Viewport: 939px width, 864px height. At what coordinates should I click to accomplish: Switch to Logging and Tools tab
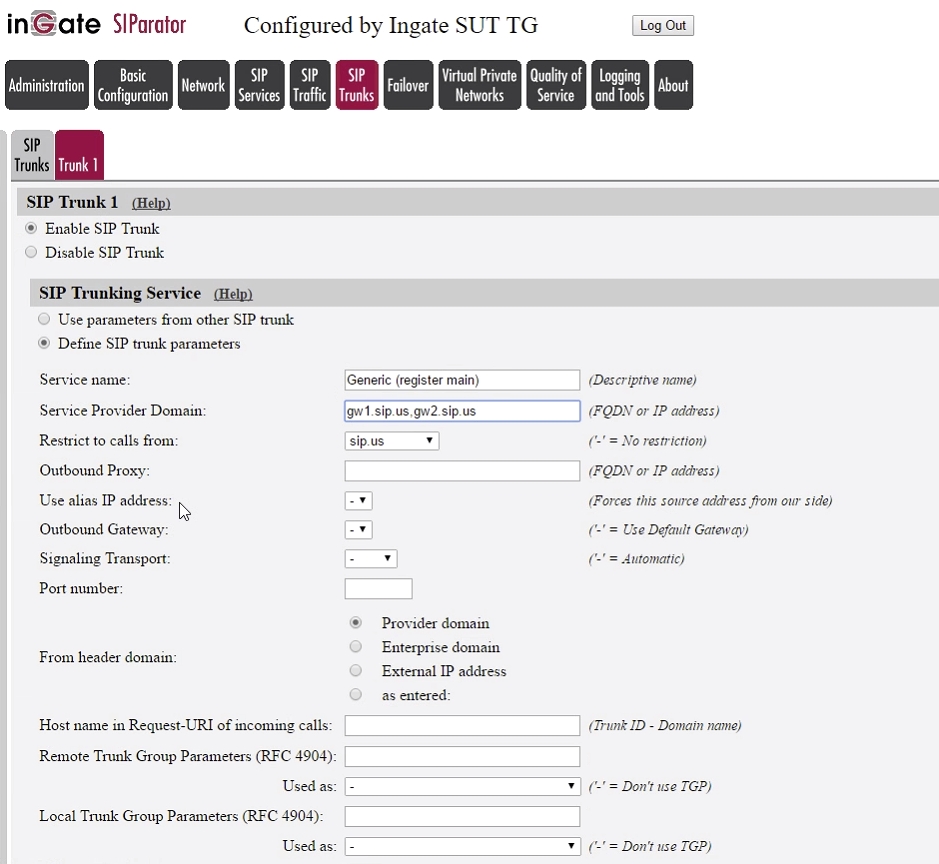point(620,85)
